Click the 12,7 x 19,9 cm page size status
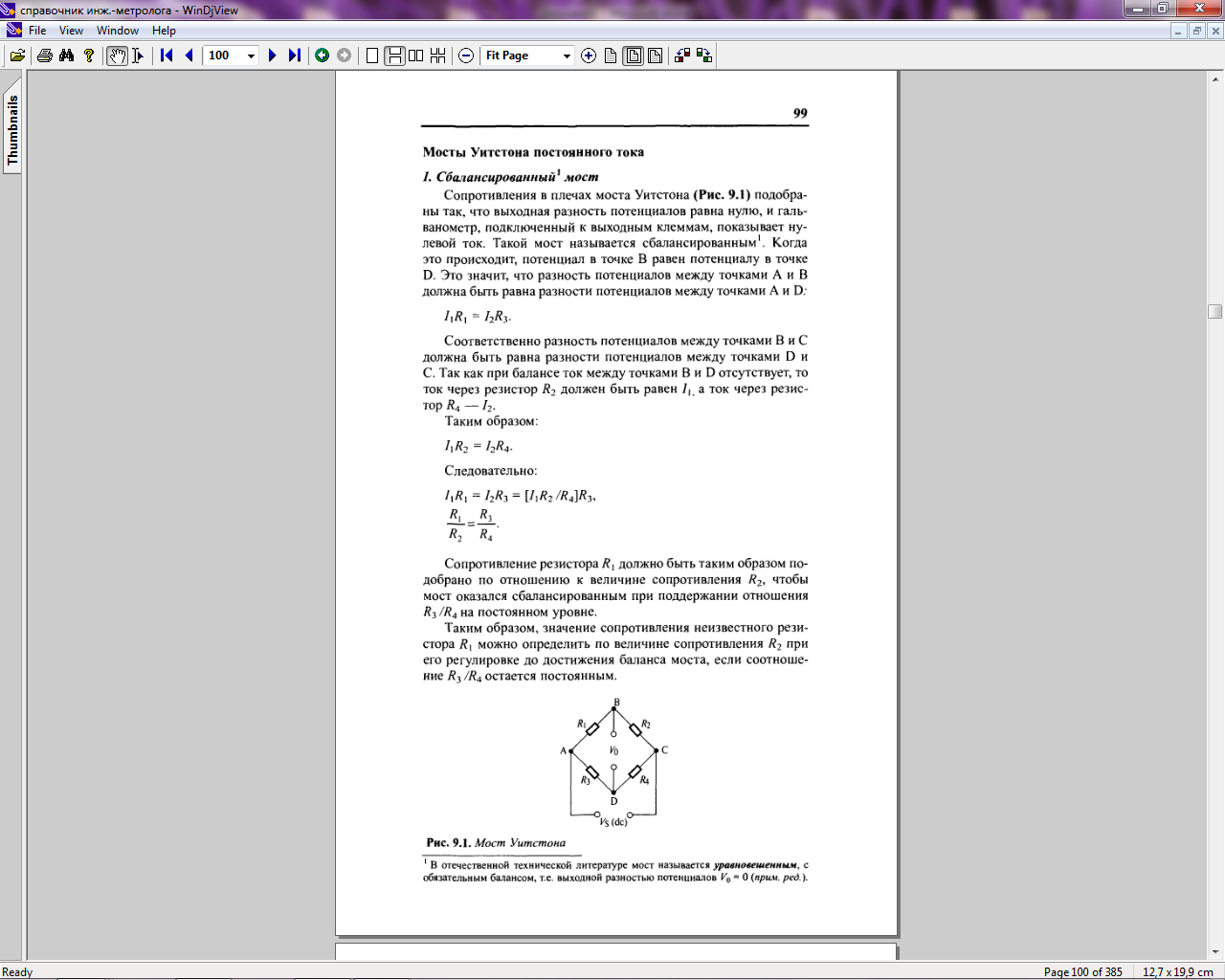This screenshot has height=980, width=1225. 1177,971
